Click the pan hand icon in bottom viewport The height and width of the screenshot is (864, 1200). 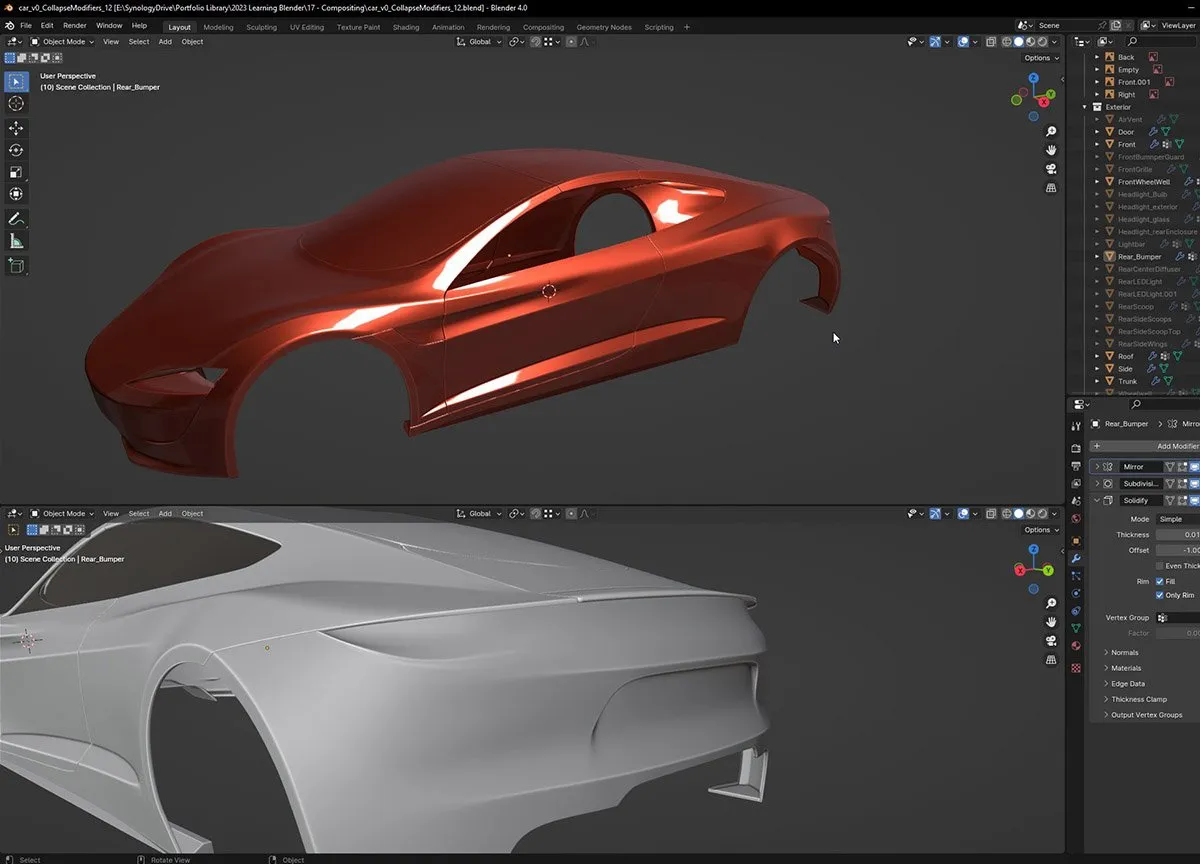(1051, 622)
